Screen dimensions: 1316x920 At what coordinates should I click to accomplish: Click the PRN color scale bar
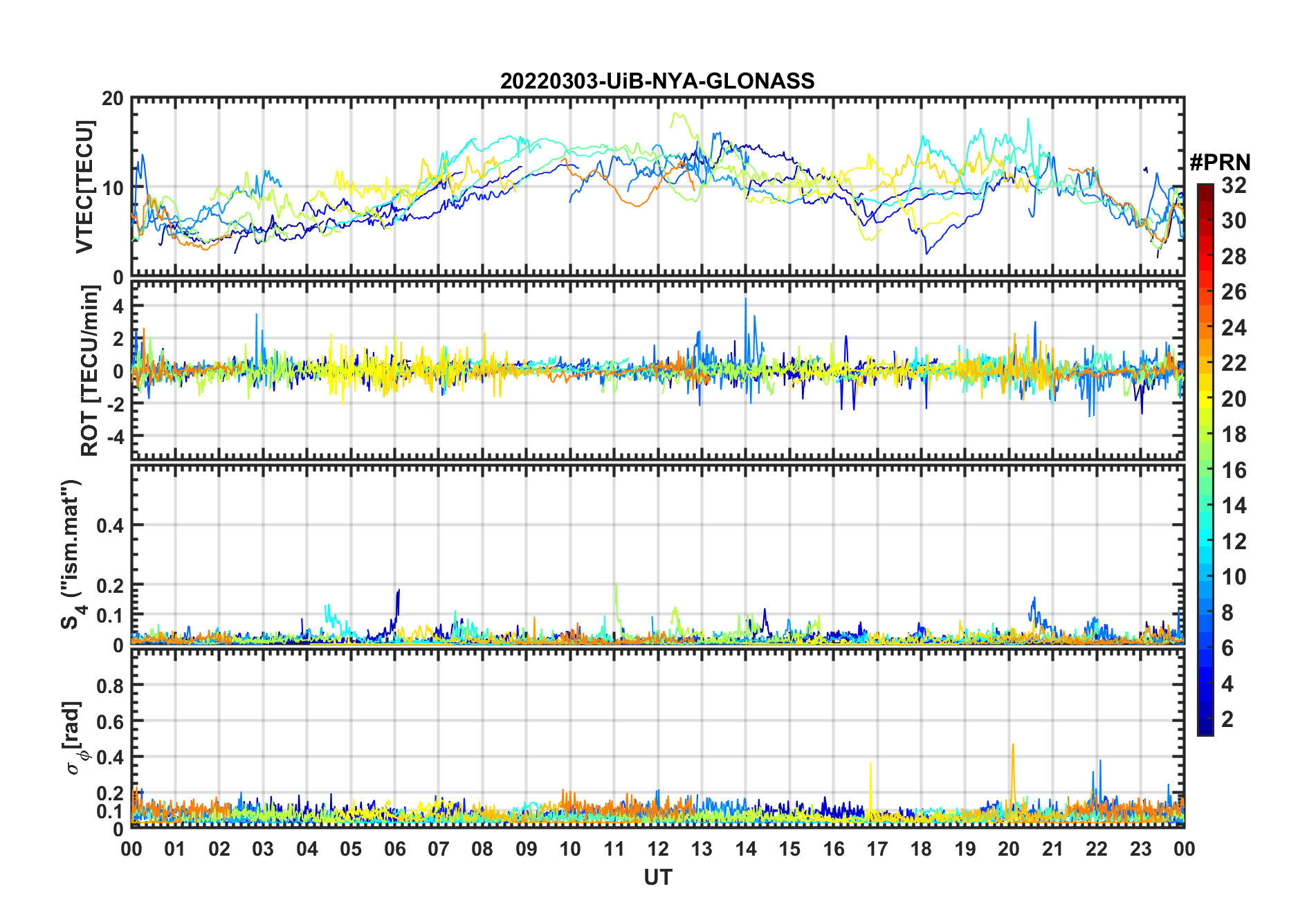point(1205,459)
